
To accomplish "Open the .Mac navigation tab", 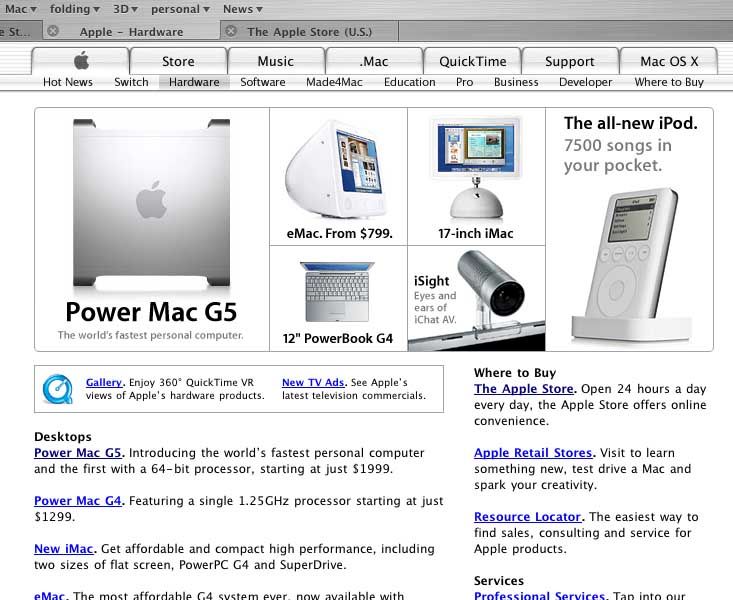I will [x=374, y=61].
